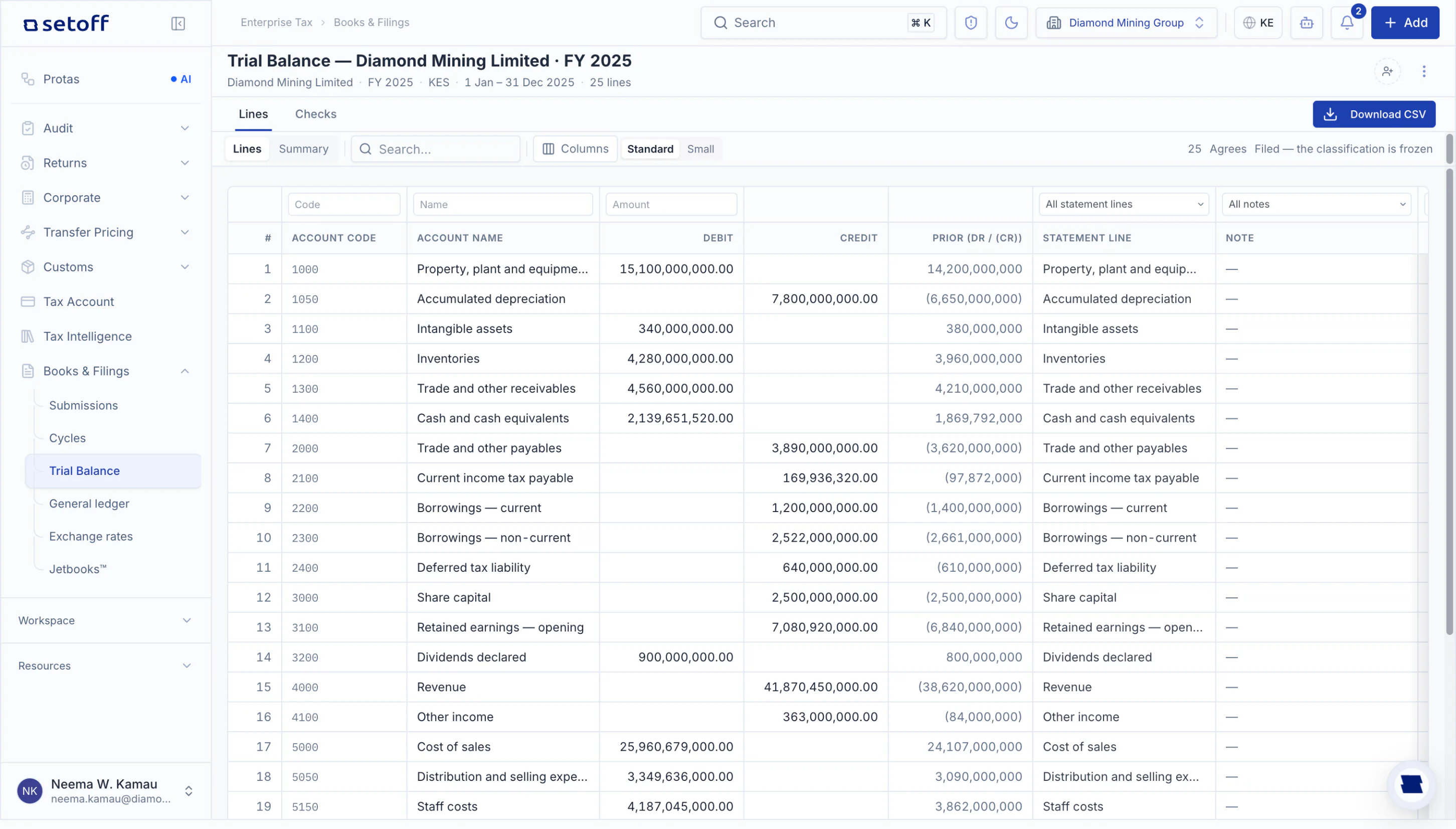The height and width of the screenshot is (829, 1456).
Task: Open All notes filter dropdown
Action: [1316, 205]
